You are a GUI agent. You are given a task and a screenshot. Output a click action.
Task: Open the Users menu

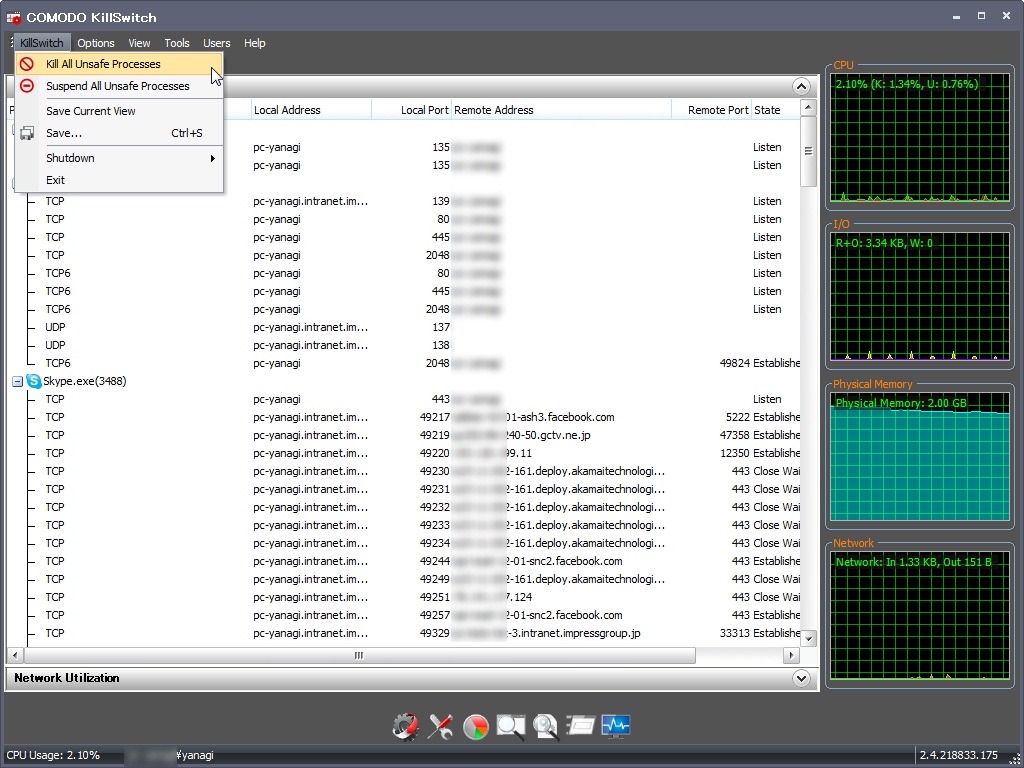click(x=216, y=43)
